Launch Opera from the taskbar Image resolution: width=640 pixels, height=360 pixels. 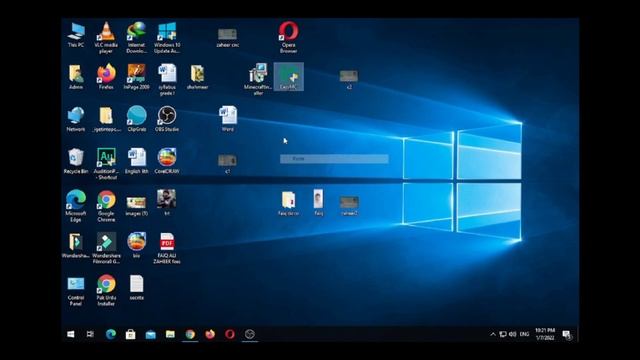pos(230,334)
